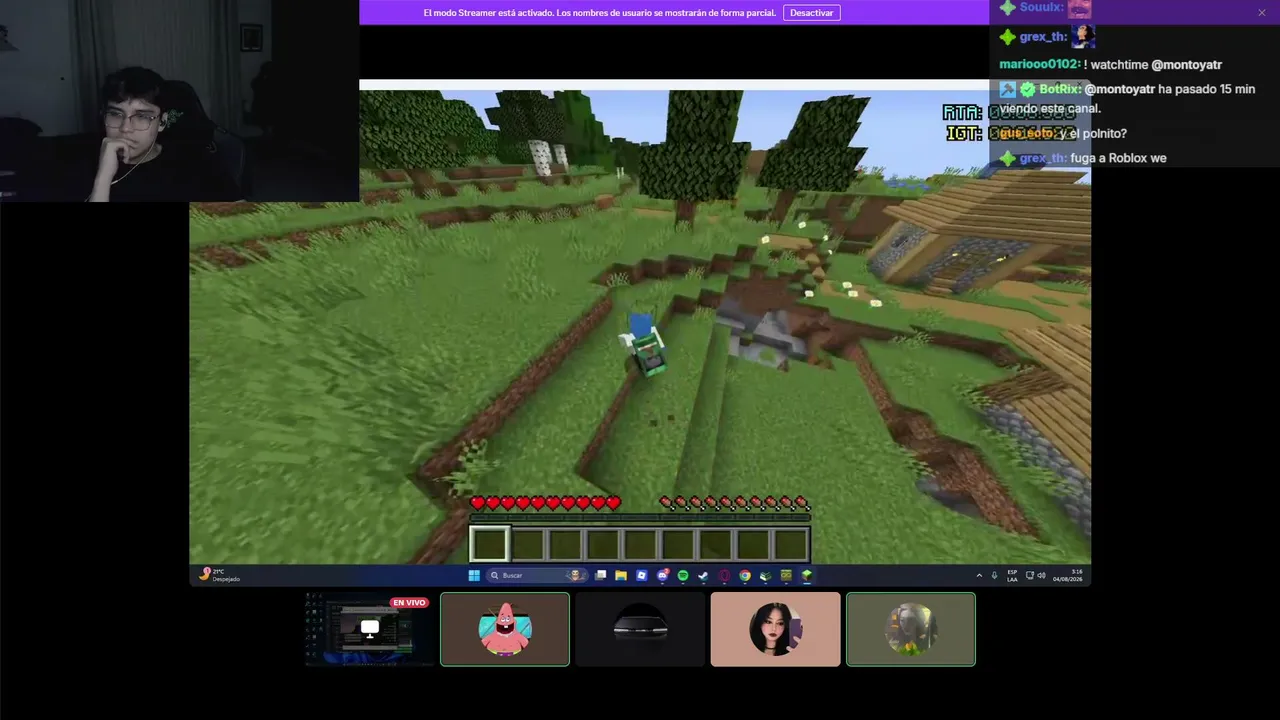This screenshot has width=1280, height=720.
Task: Click the Minecraft hunger bar
Action: click(735, 503)
